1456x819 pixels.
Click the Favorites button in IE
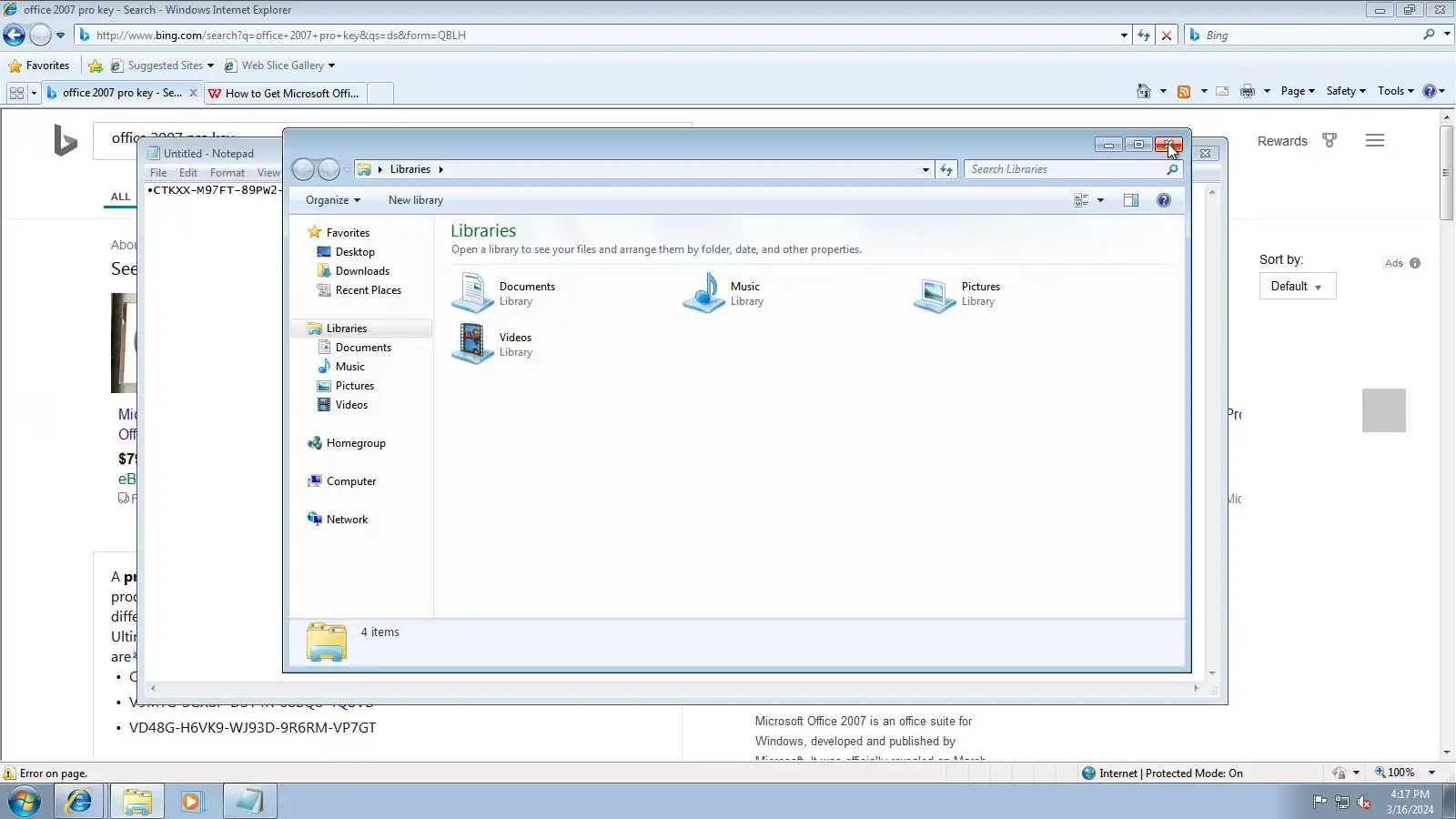(39, 66)
